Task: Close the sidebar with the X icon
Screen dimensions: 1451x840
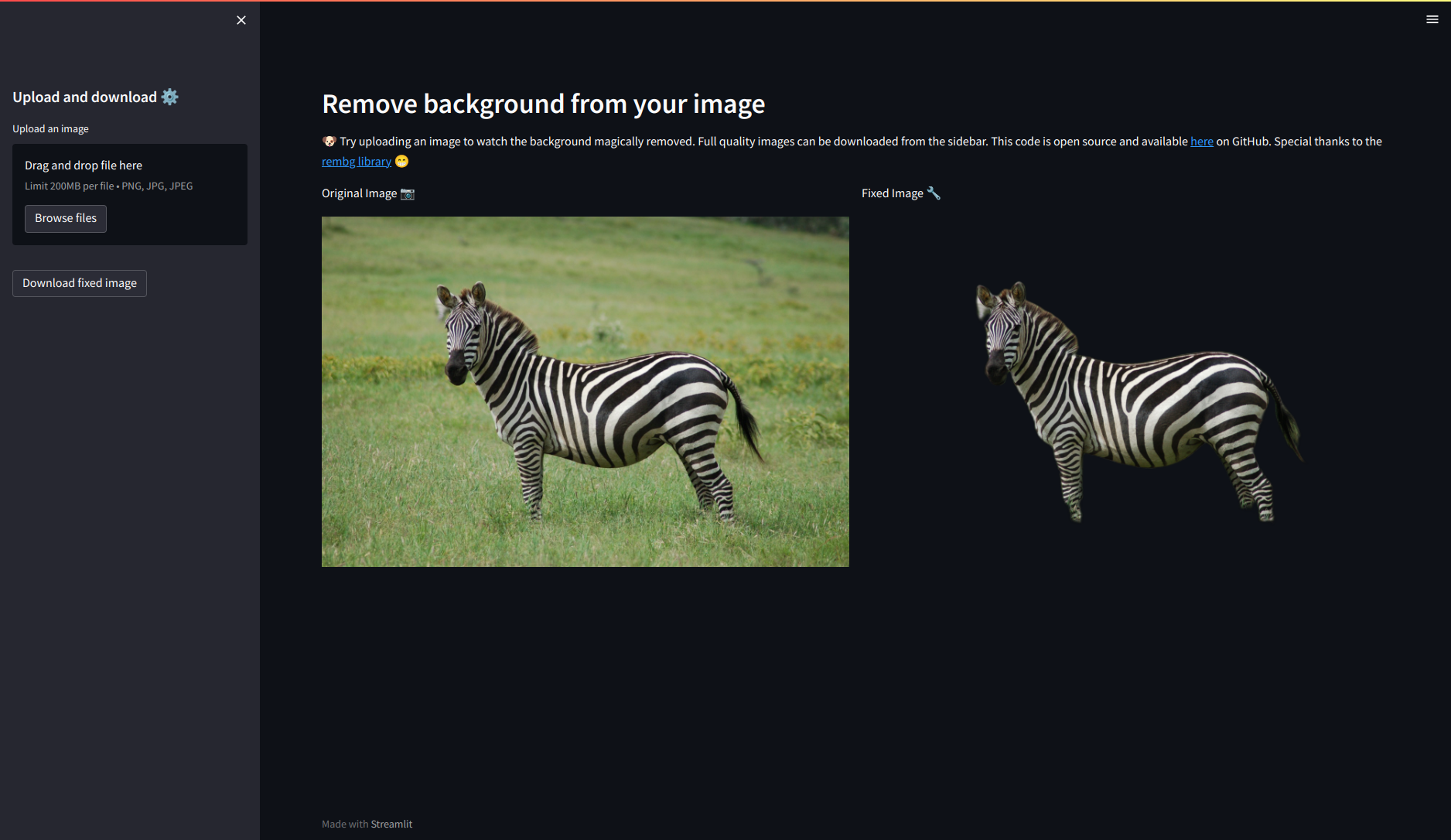Action: 241,20
